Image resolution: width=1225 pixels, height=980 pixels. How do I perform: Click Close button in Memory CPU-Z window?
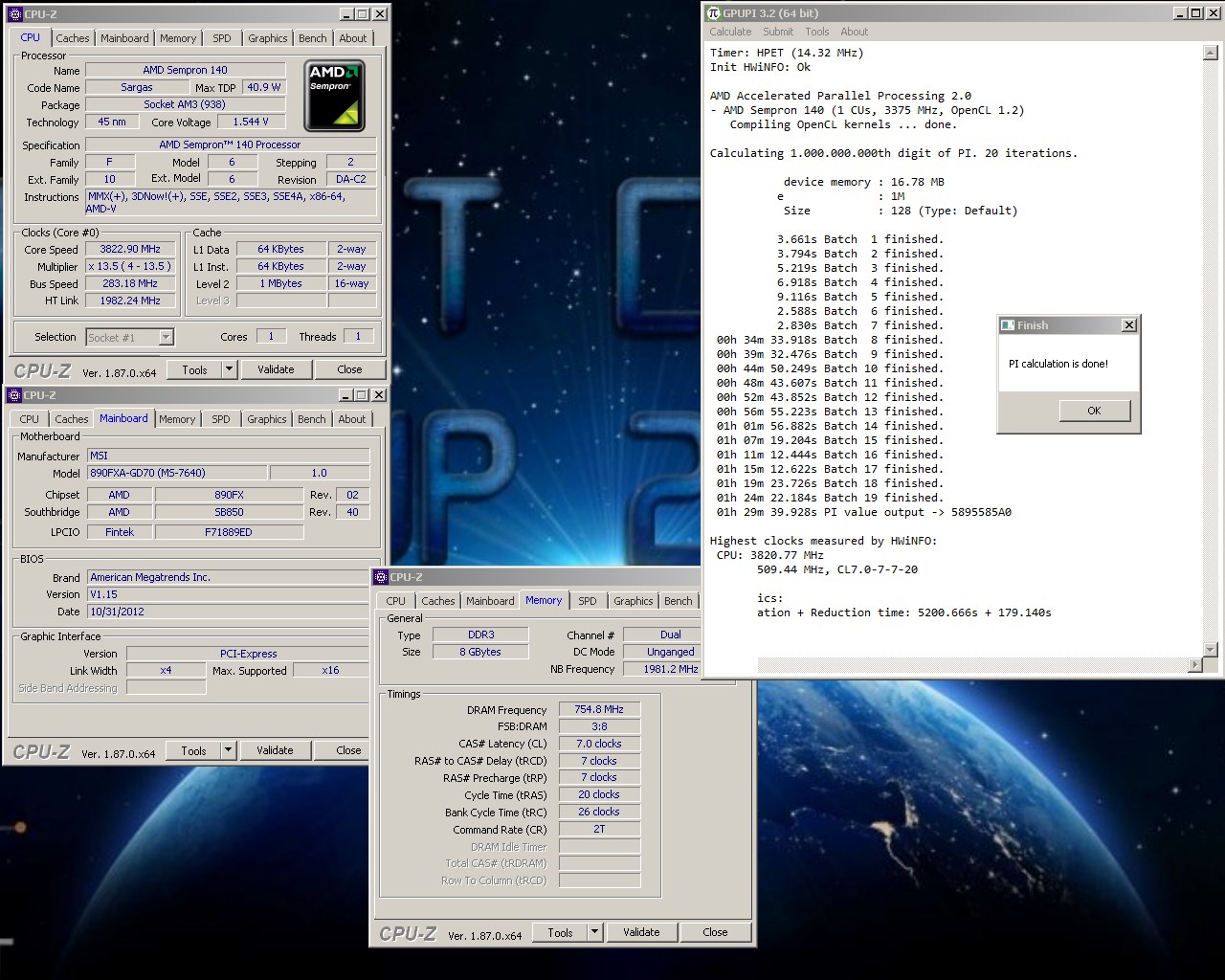(715, 932)
